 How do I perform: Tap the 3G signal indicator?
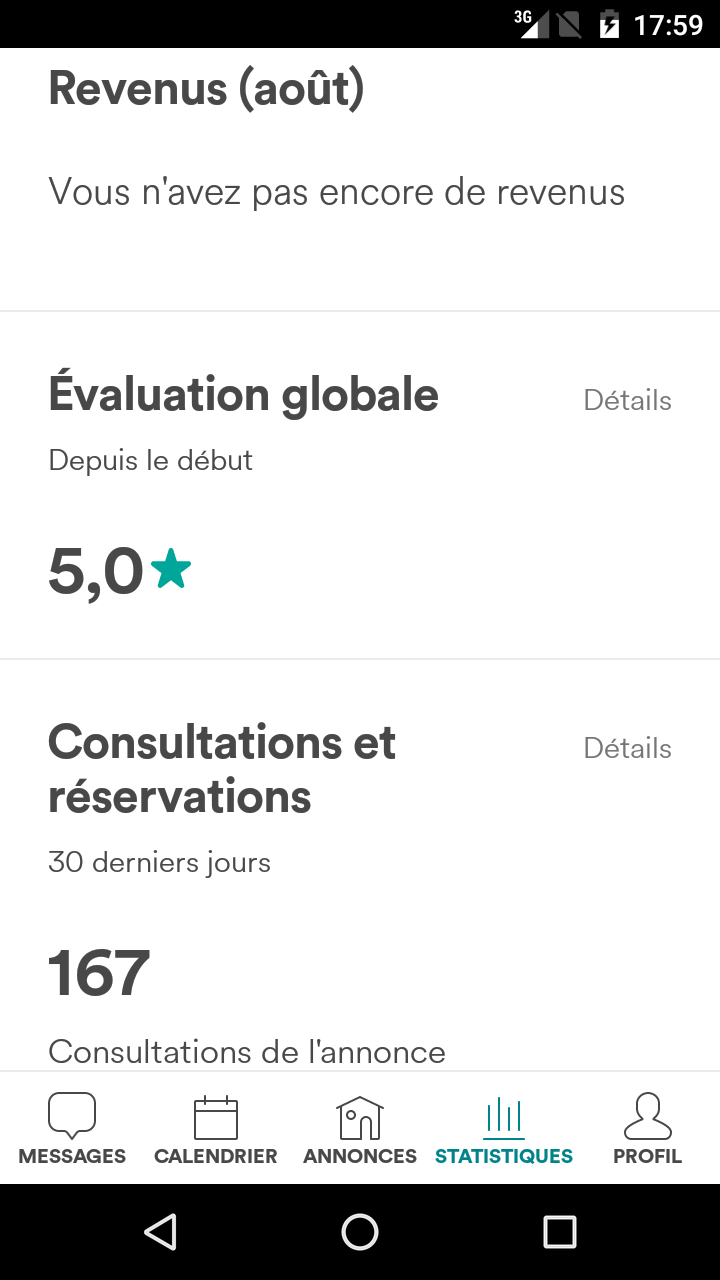coord(531,24)
